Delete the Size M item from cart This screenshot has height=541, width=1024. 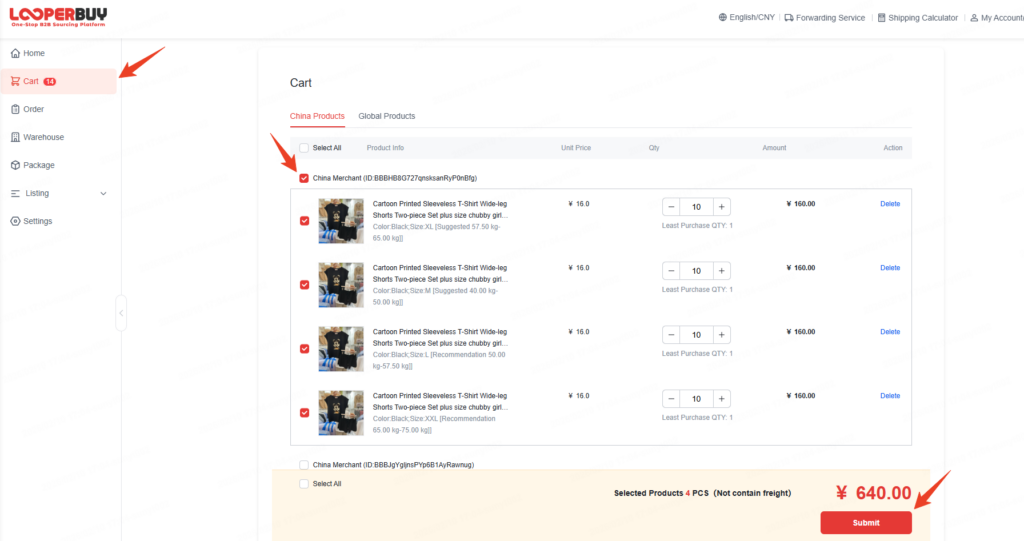tap(889, 268)
